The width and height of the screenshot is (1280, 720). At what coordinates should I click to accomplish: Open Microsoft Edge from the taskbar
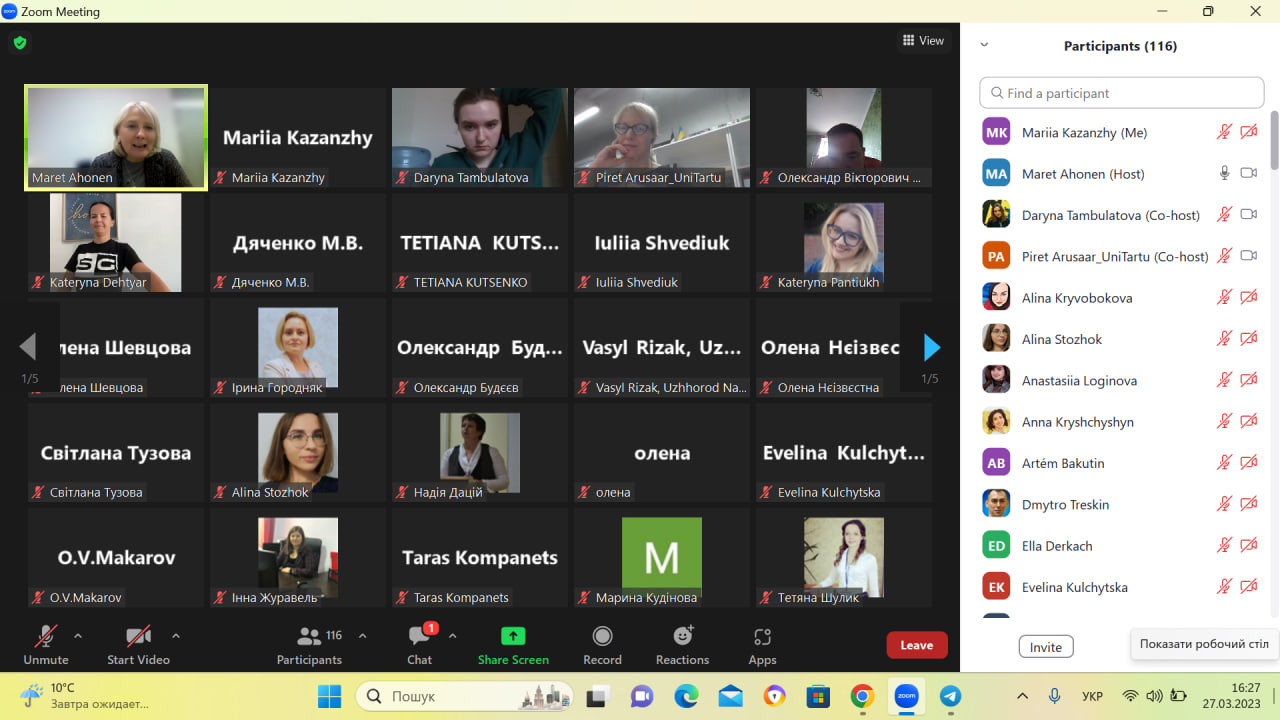(686, 696)
